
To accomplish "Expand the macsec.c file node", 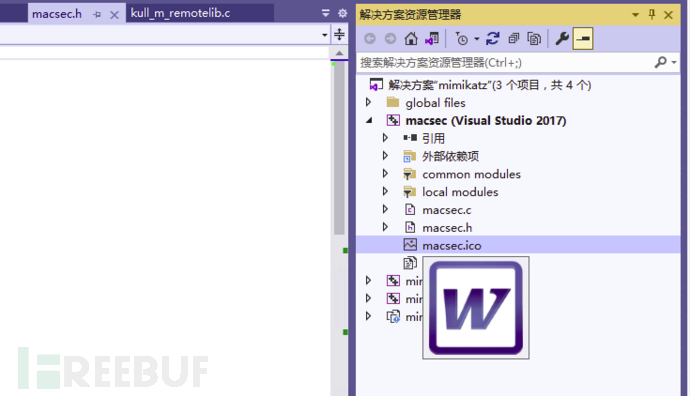I will [x=385, y=209].
